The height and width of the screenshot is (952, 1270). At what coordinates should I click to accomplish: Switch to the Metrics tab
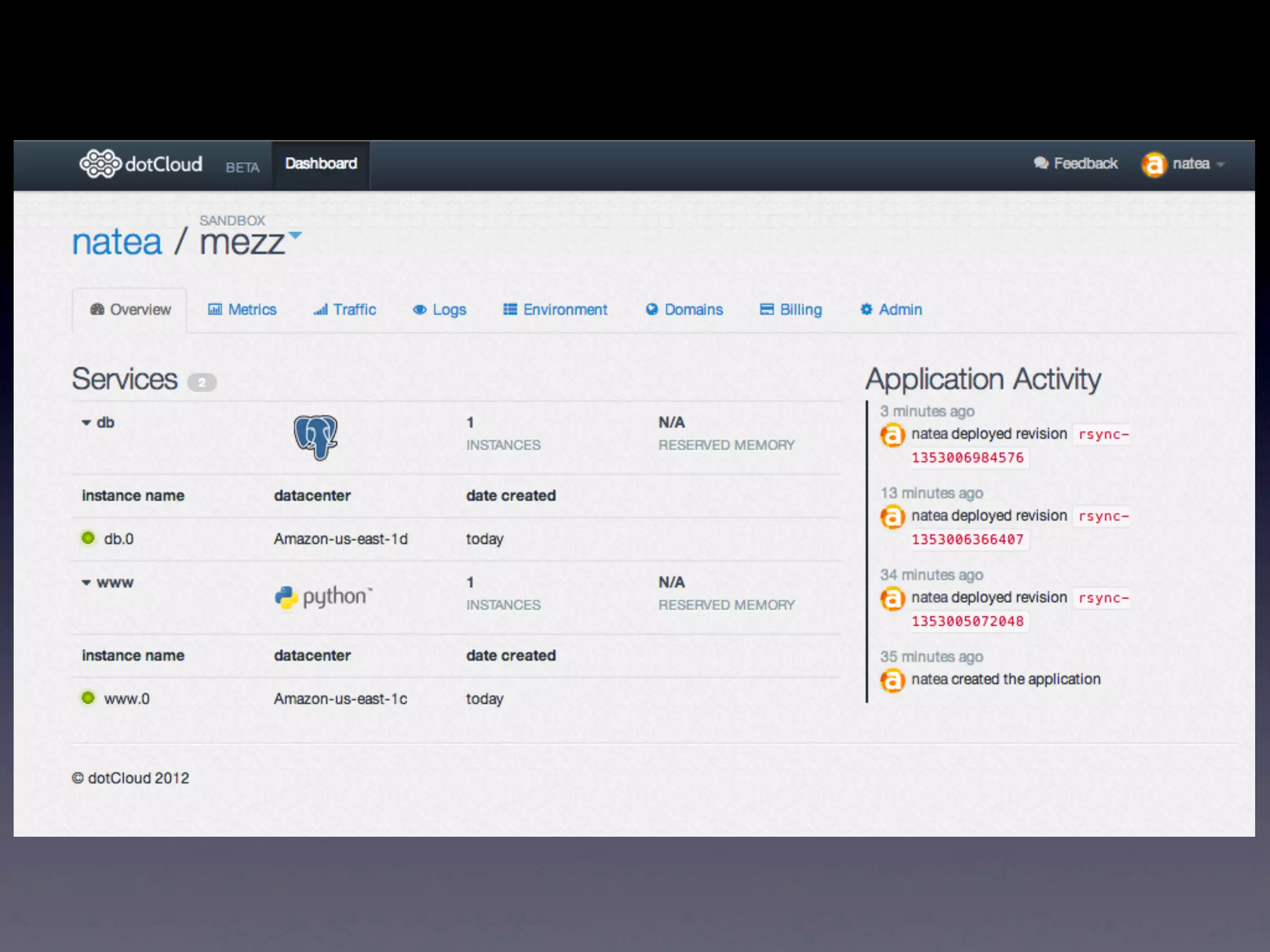pos(242,309)
